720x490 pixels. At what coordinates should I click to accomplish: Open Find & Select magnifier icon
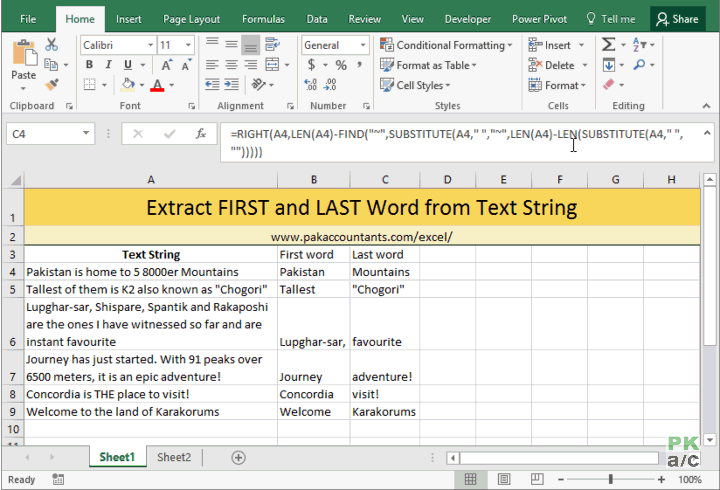639,65
